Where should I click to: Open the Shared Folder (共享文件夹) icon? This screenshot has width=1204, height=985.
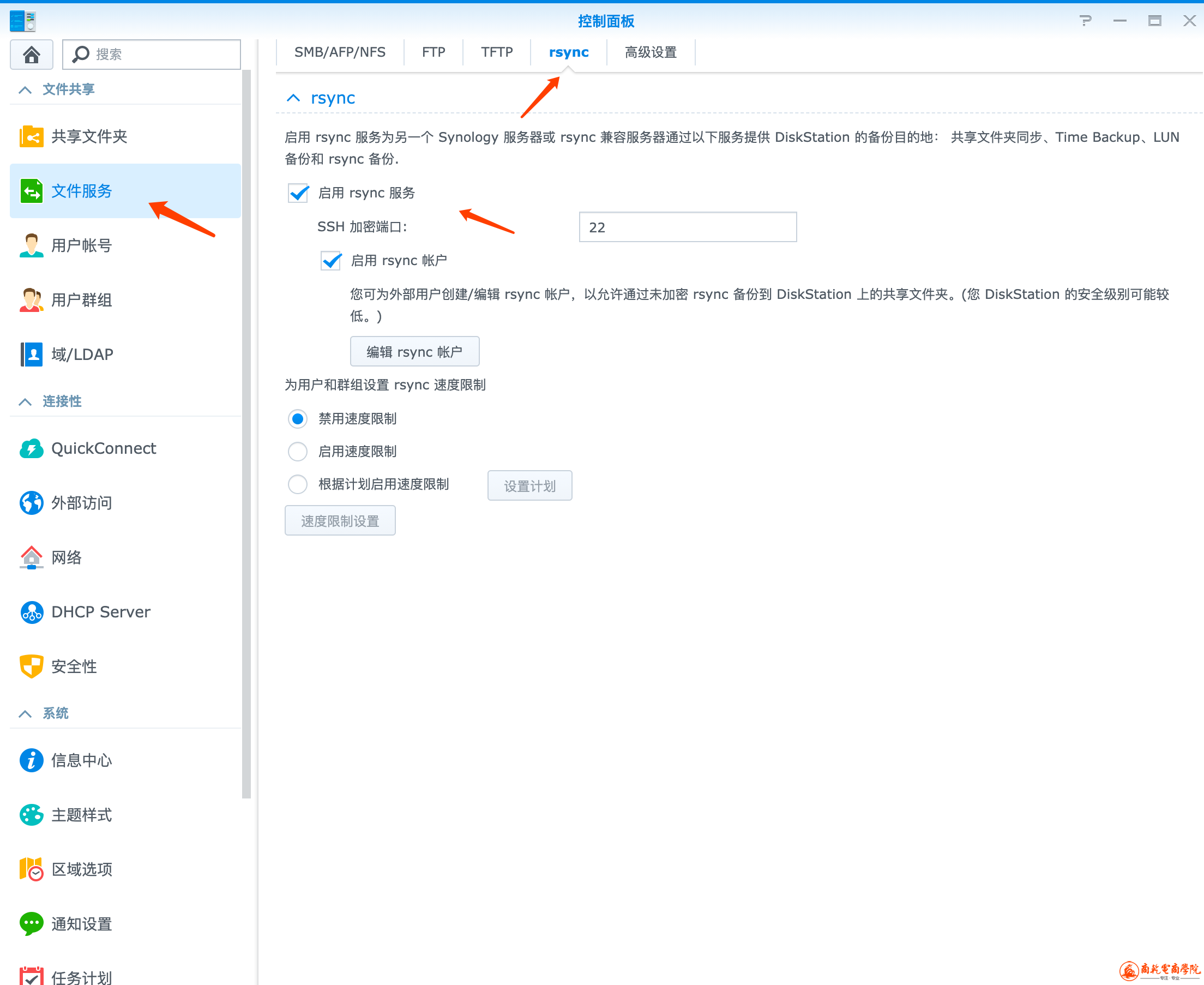pyautogui.click(x=31, y=137)
